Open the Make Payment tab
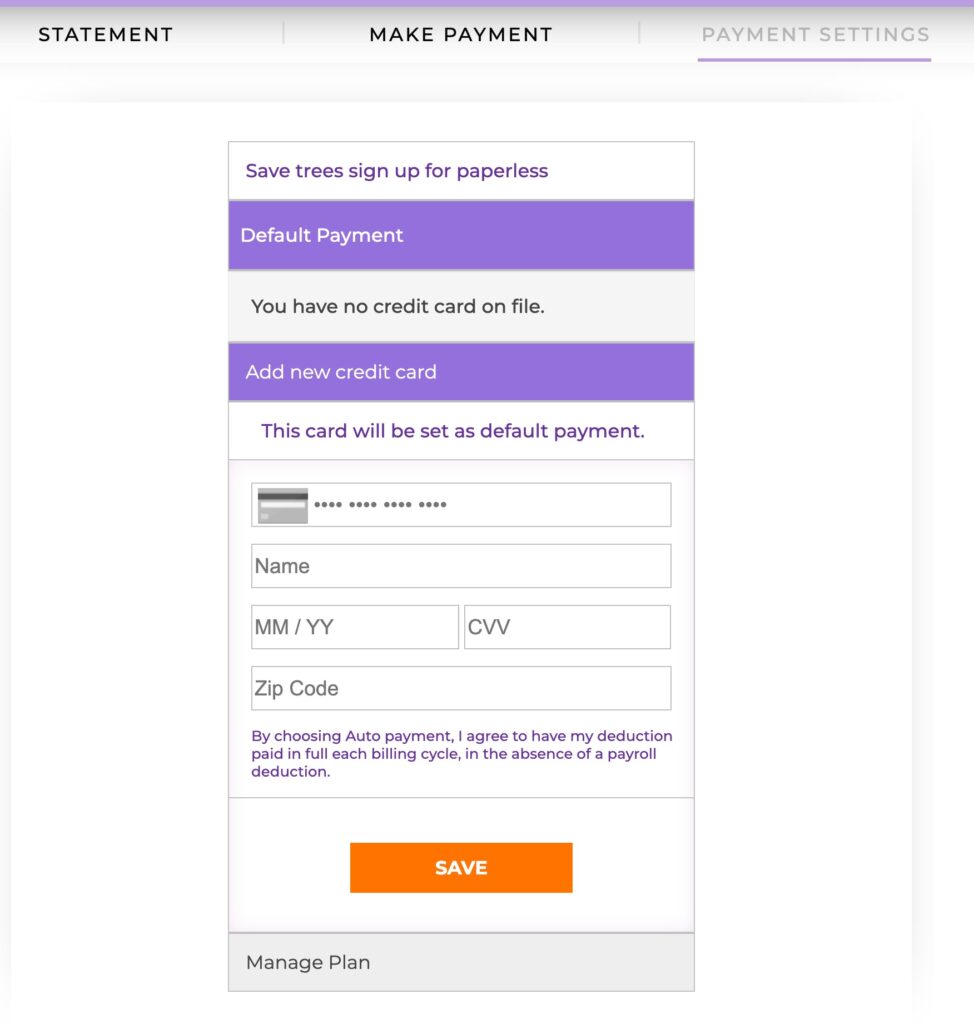974x1024 pixels. click(x=460, y=33)
